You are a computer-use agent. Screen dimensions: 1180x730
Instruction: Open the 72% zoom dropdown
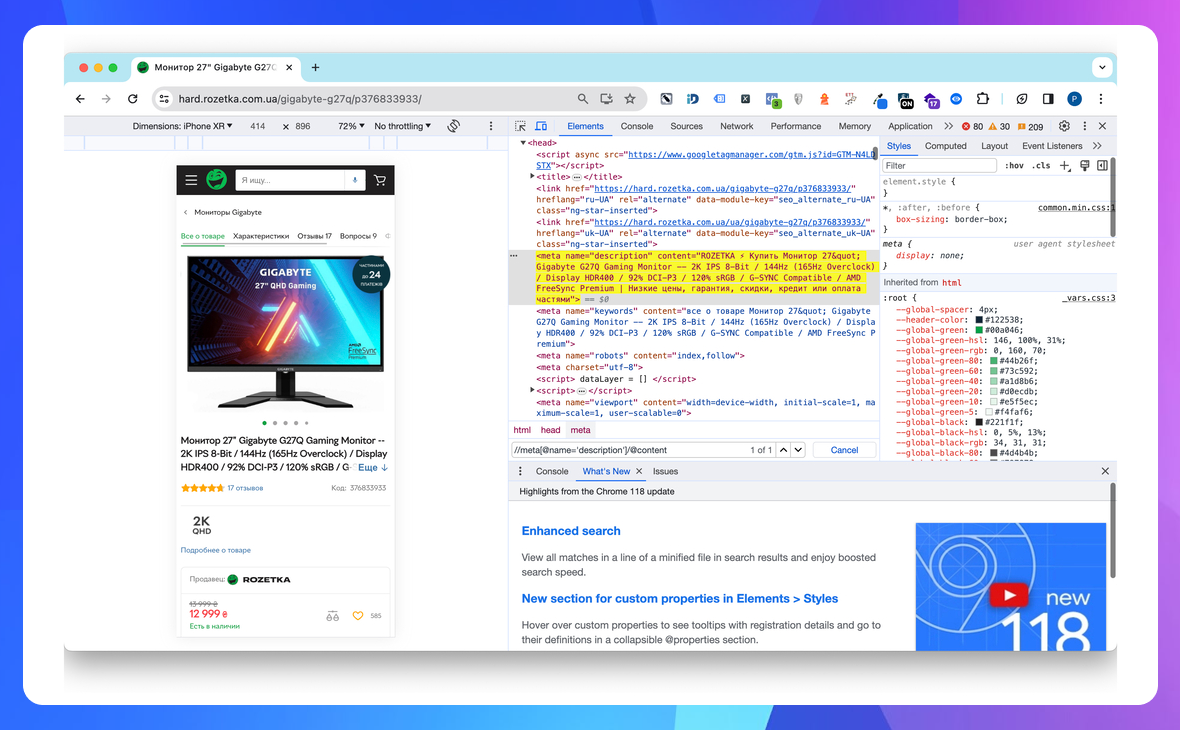click(x=351, y=126)
